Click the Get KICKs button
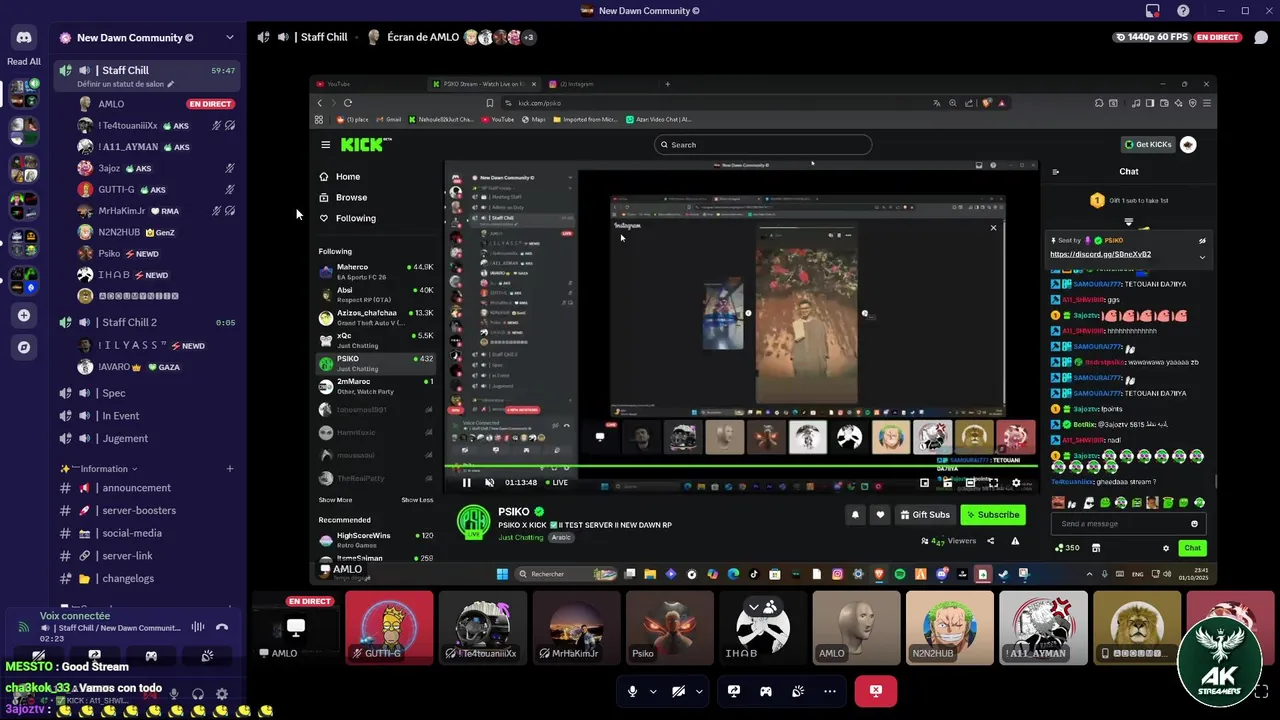1280x720 pixels. point(1148,145)
